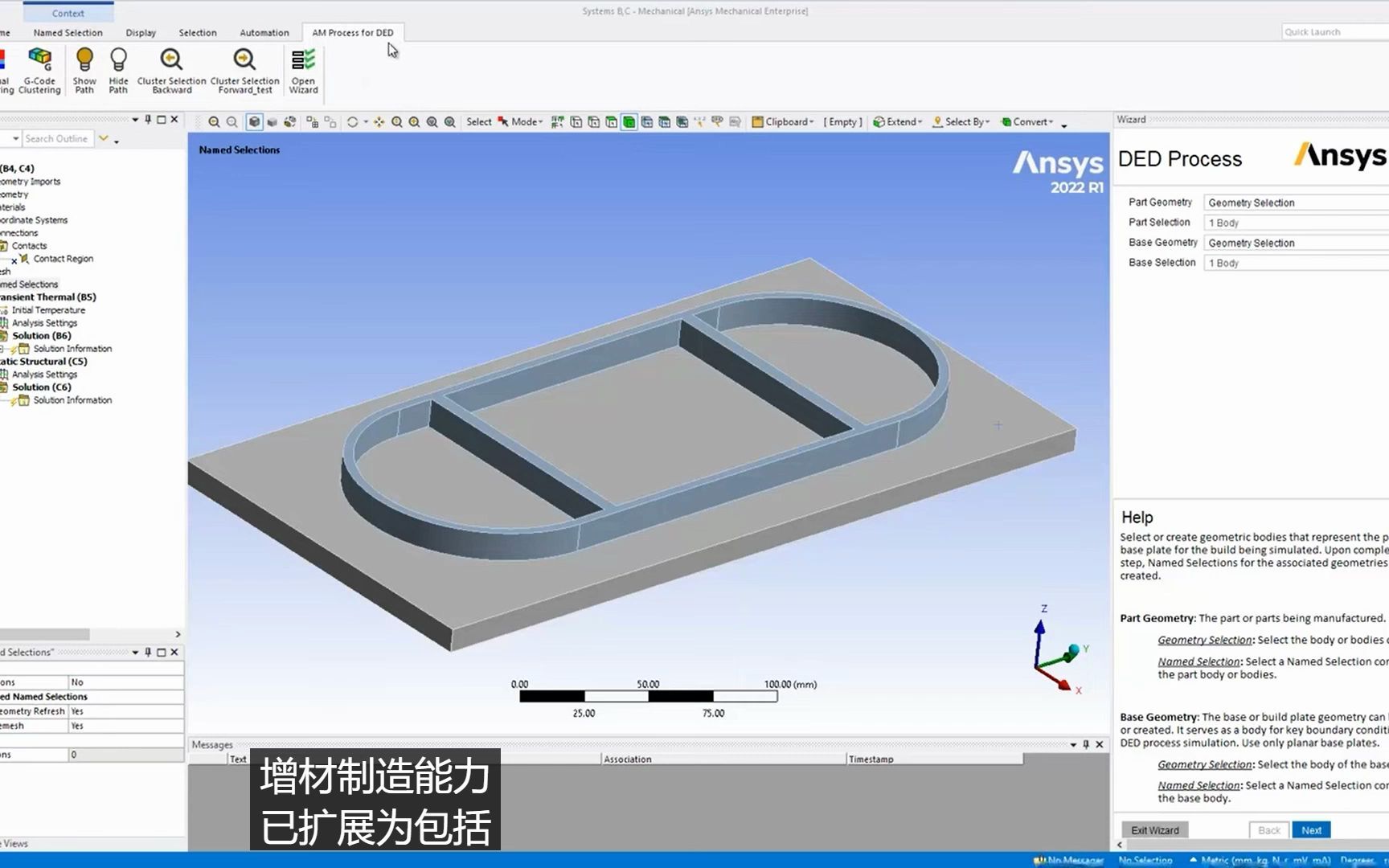The height and width of the screenshot is (868, 1389).
Task: Click the Search Outline input field
Action: [x=59, y=138]
